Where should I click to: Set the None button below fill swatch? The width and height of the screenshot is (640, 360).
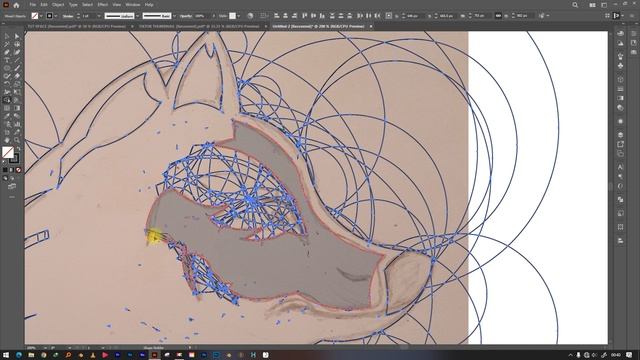18,170
